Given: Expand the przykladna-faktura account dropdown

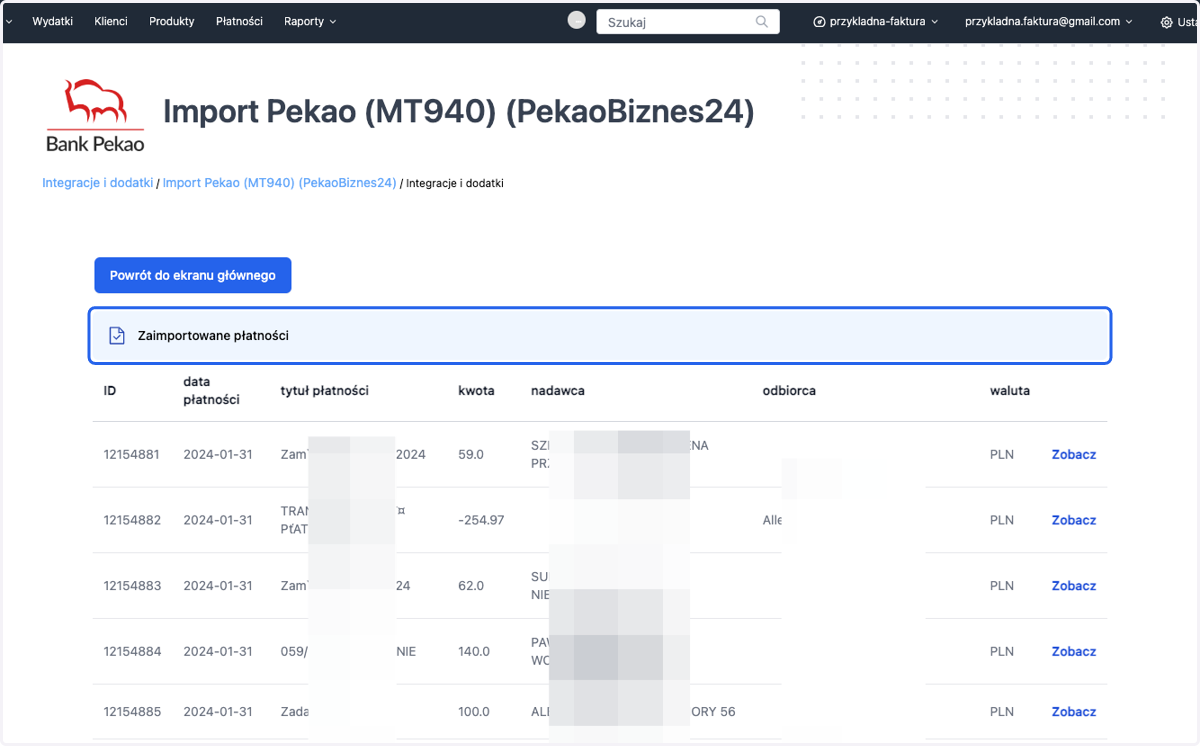Looking at the screenshot, I should tap(876, 21).
